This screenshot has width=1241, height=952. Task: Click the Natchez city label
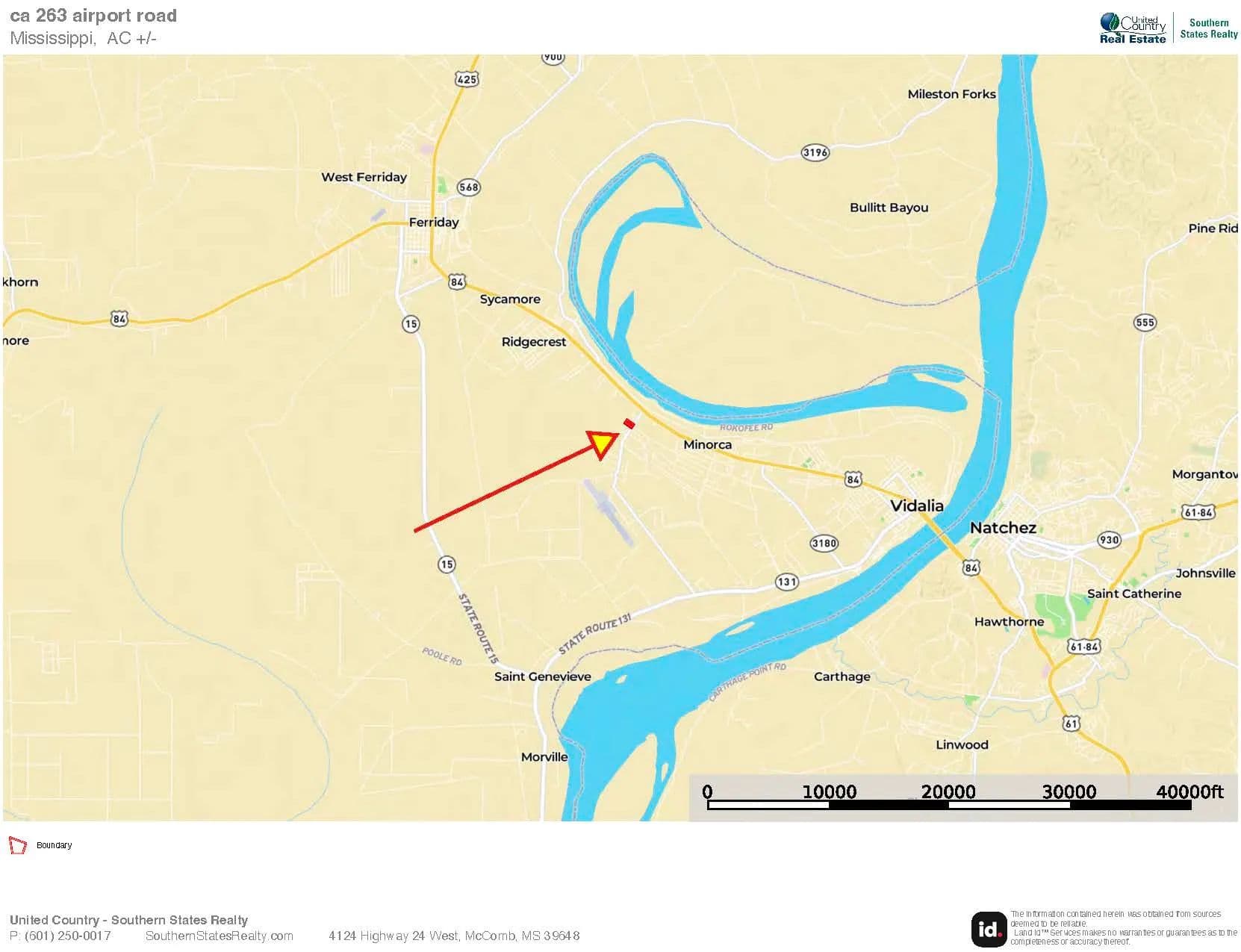pyautogui.click(x=1002, y=528)
